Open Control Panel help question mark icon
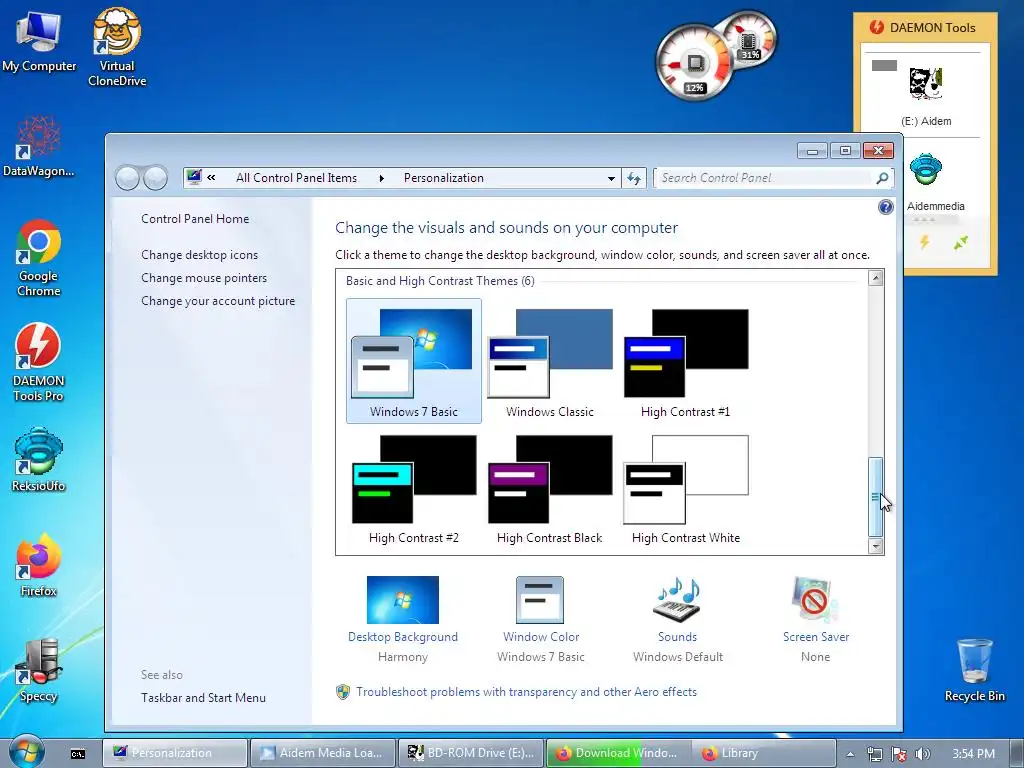This screenshot has width=1024, height=768. coord(886,207)
